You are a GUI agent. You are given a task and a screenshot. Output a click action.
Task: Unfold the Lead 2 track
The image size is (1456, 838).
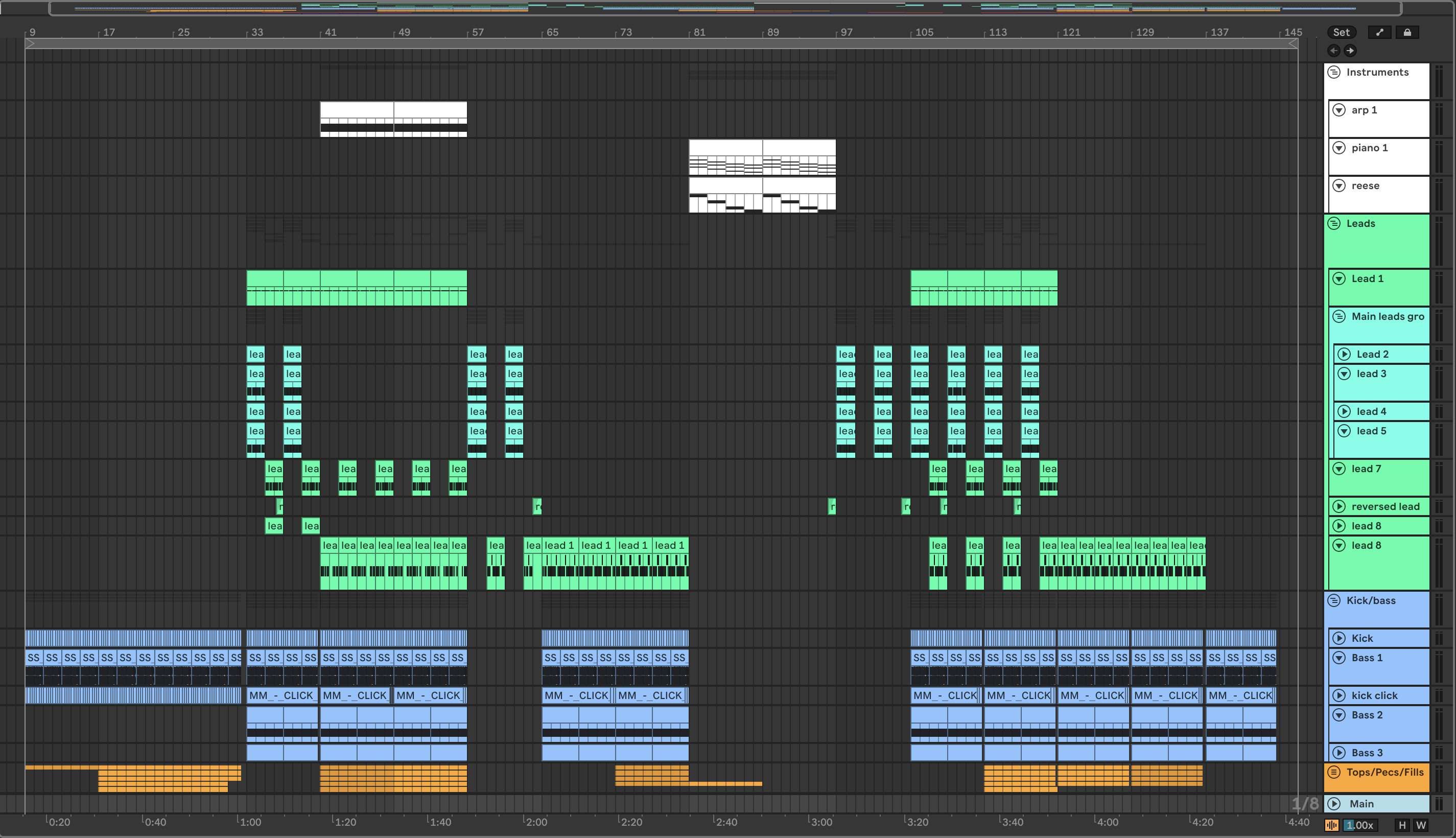point(1345,354)
